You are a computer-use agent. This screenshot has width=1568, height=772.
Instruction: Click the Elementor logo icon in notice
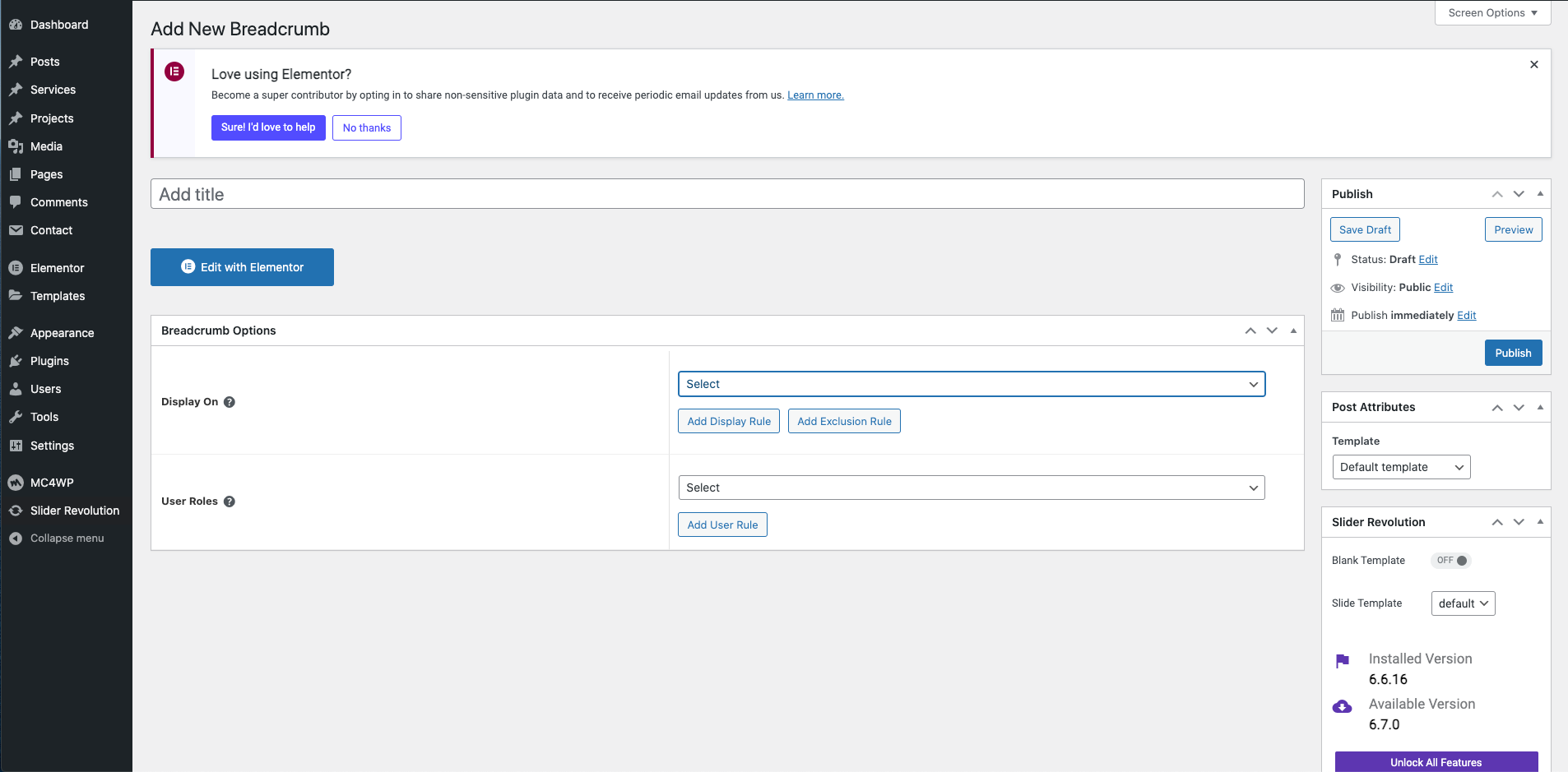click(174, 72)
